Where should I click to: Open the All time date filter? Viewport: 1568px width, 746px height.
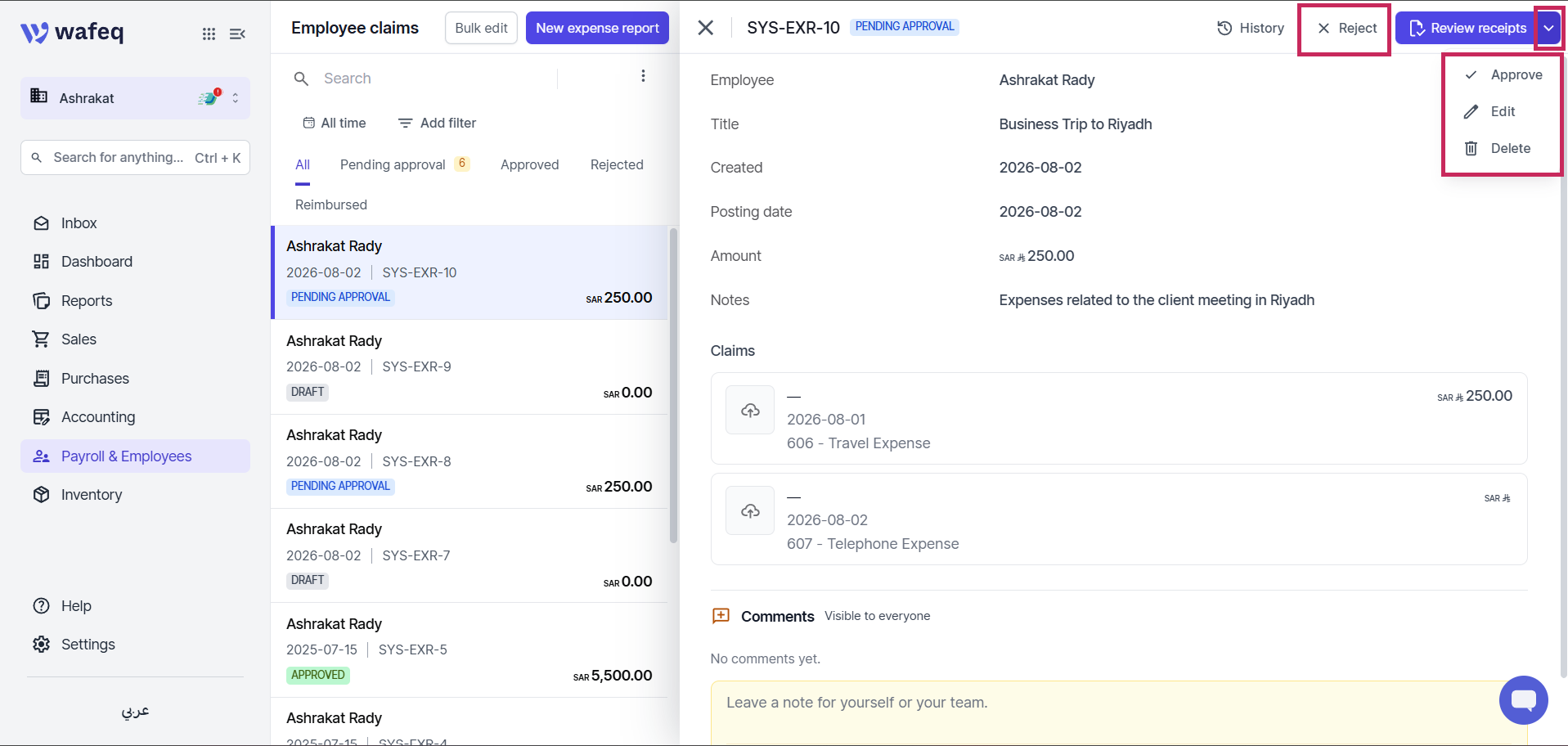point(335,123)
